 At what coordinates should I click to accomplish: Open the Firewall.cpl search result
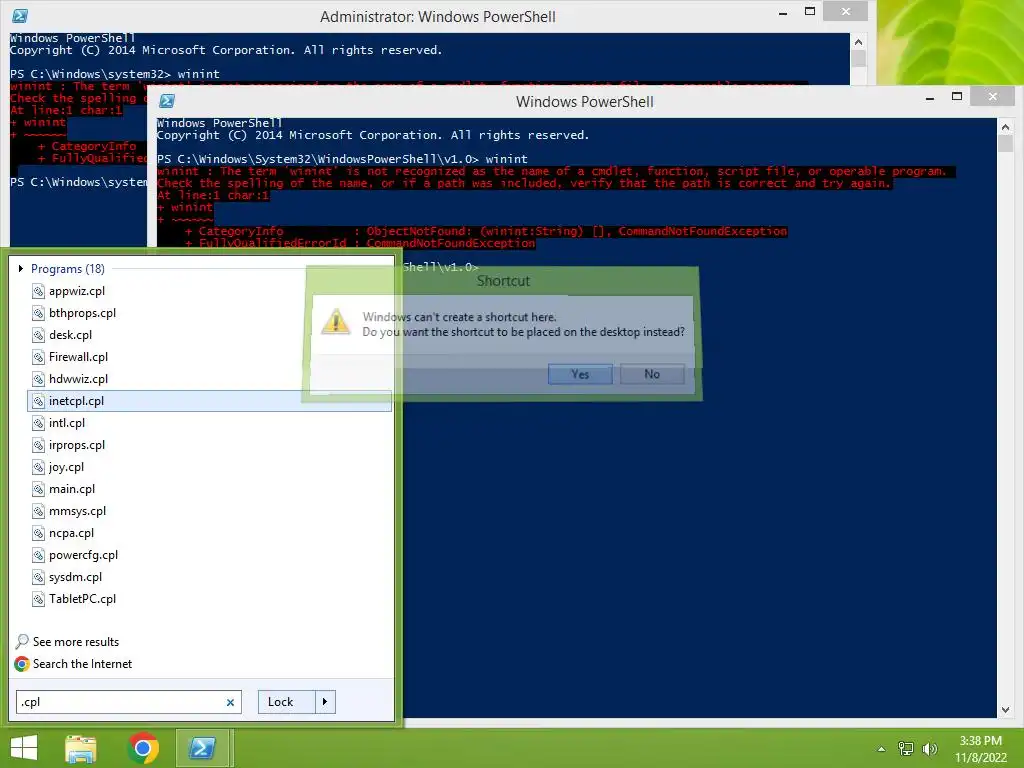pos(209,357)
